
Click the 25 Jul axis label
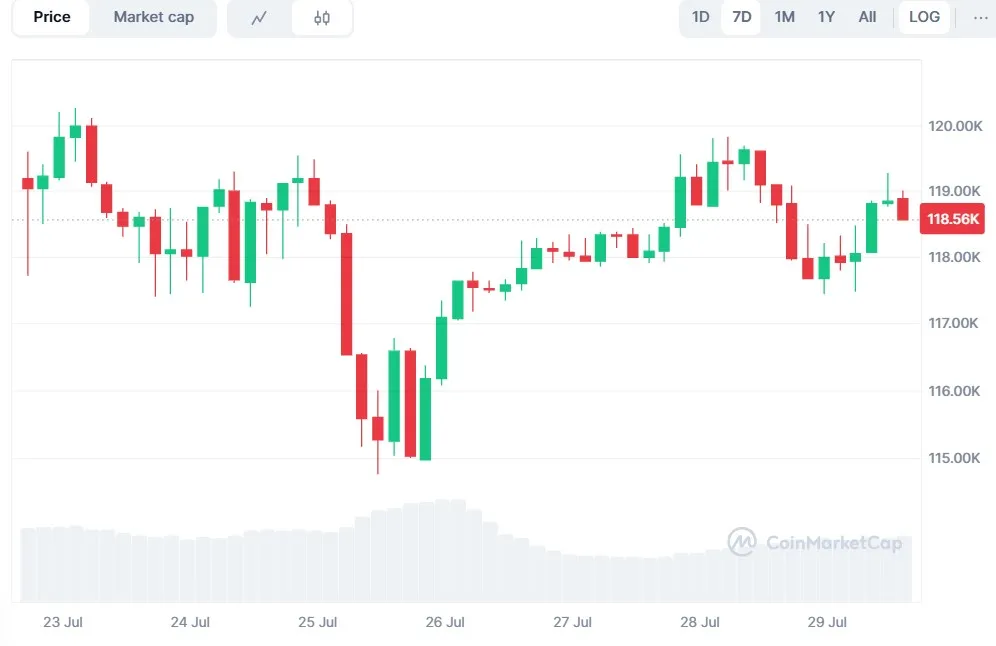[x=317, y=622]
